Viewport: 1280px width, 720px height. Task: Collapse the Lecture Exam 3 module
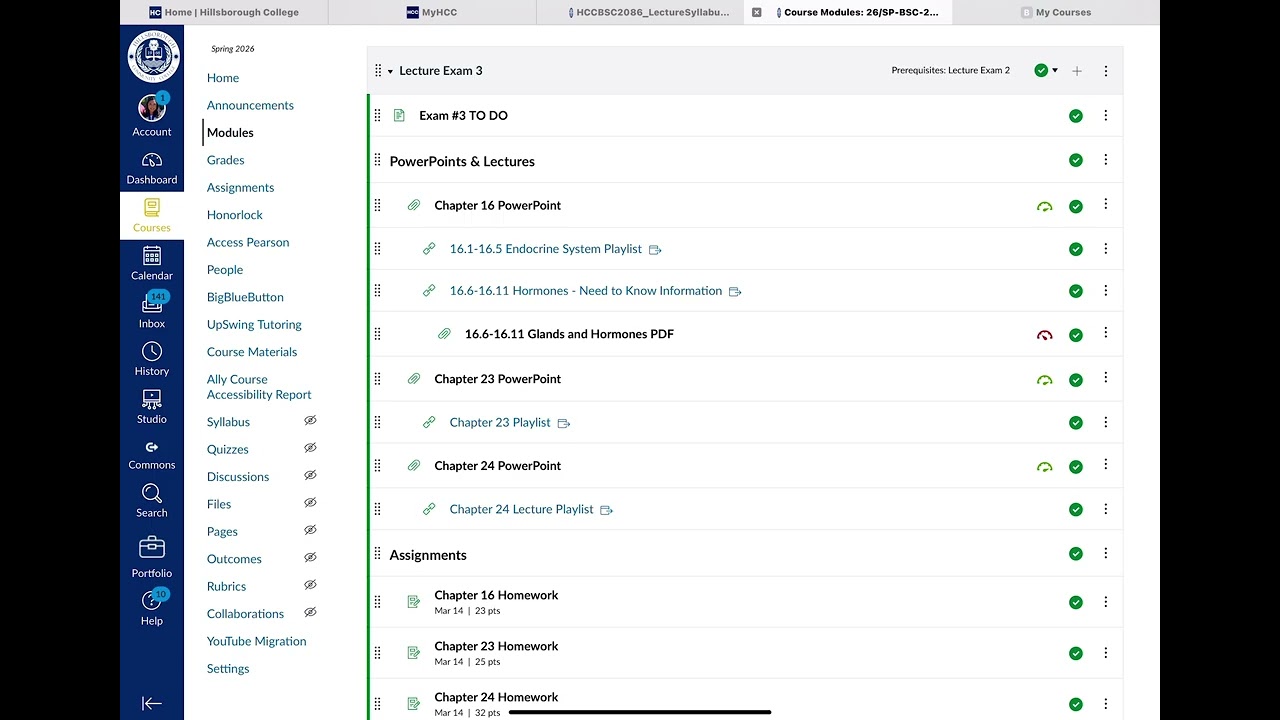[390, 71]
